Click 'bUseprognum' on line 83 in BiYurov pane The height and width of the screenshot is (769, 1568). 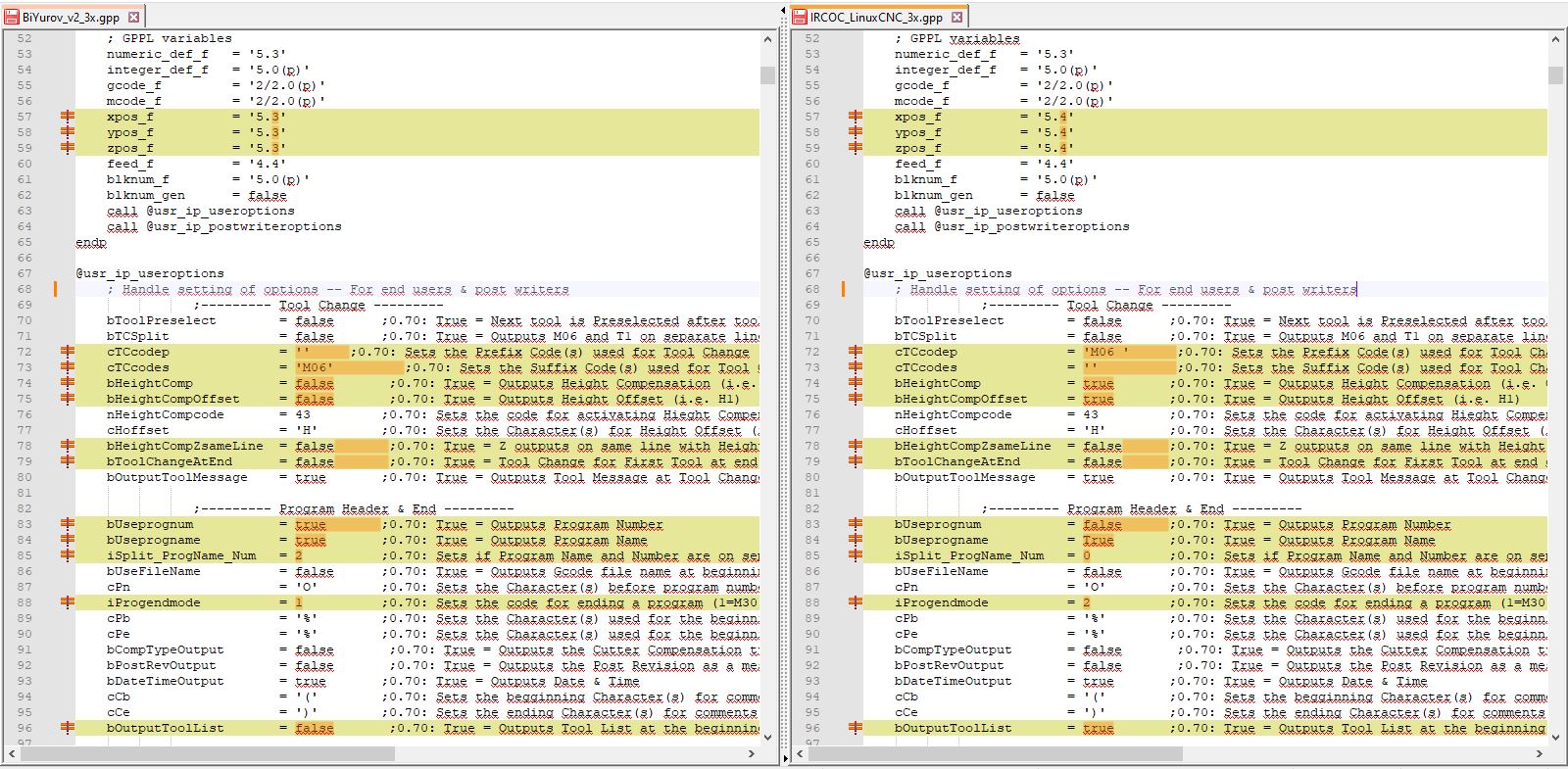(150, 524)
